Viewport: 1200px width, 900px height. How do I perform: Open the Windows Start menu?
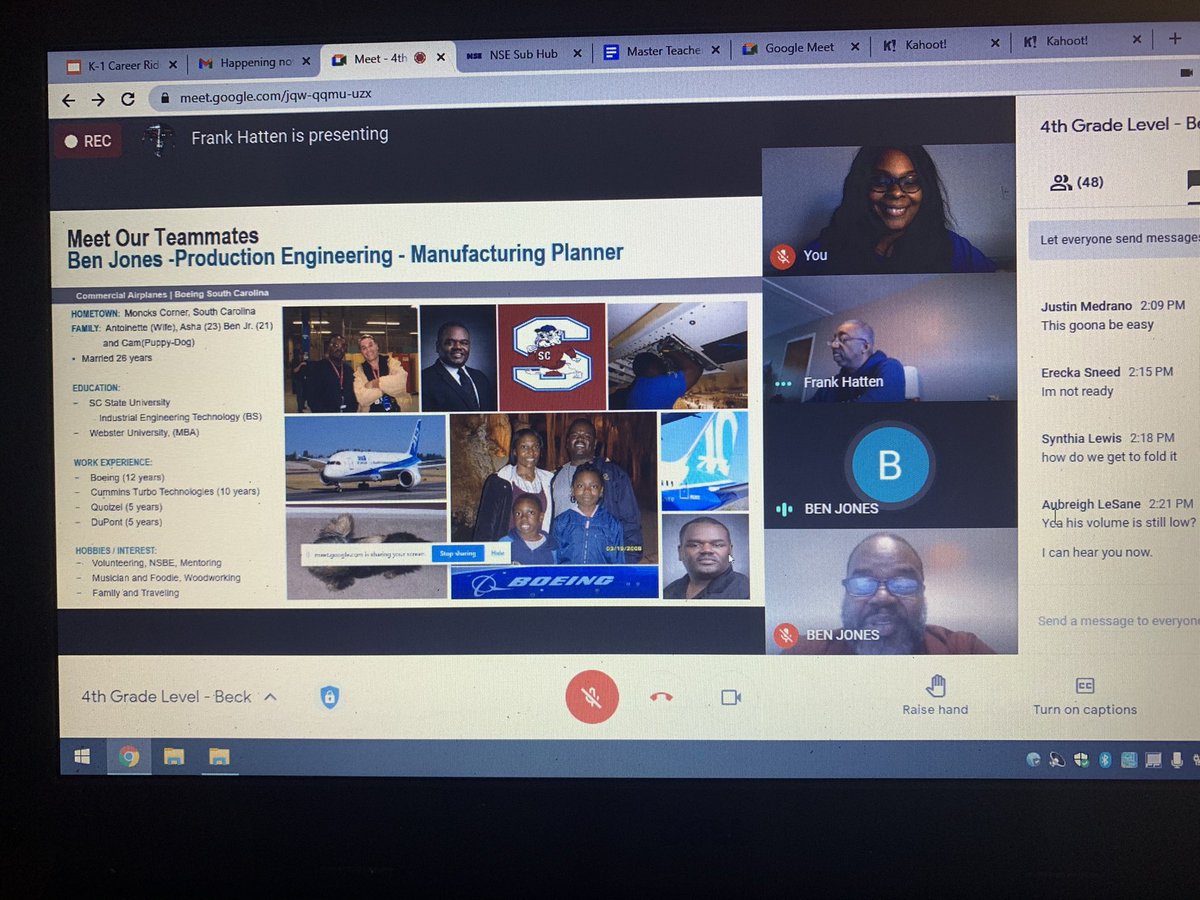pos(82,757)
